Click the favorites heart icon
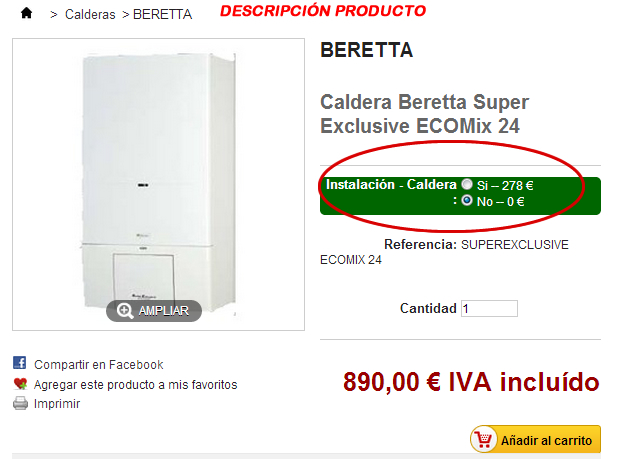 pyautogui.click(x=20, y=384)
